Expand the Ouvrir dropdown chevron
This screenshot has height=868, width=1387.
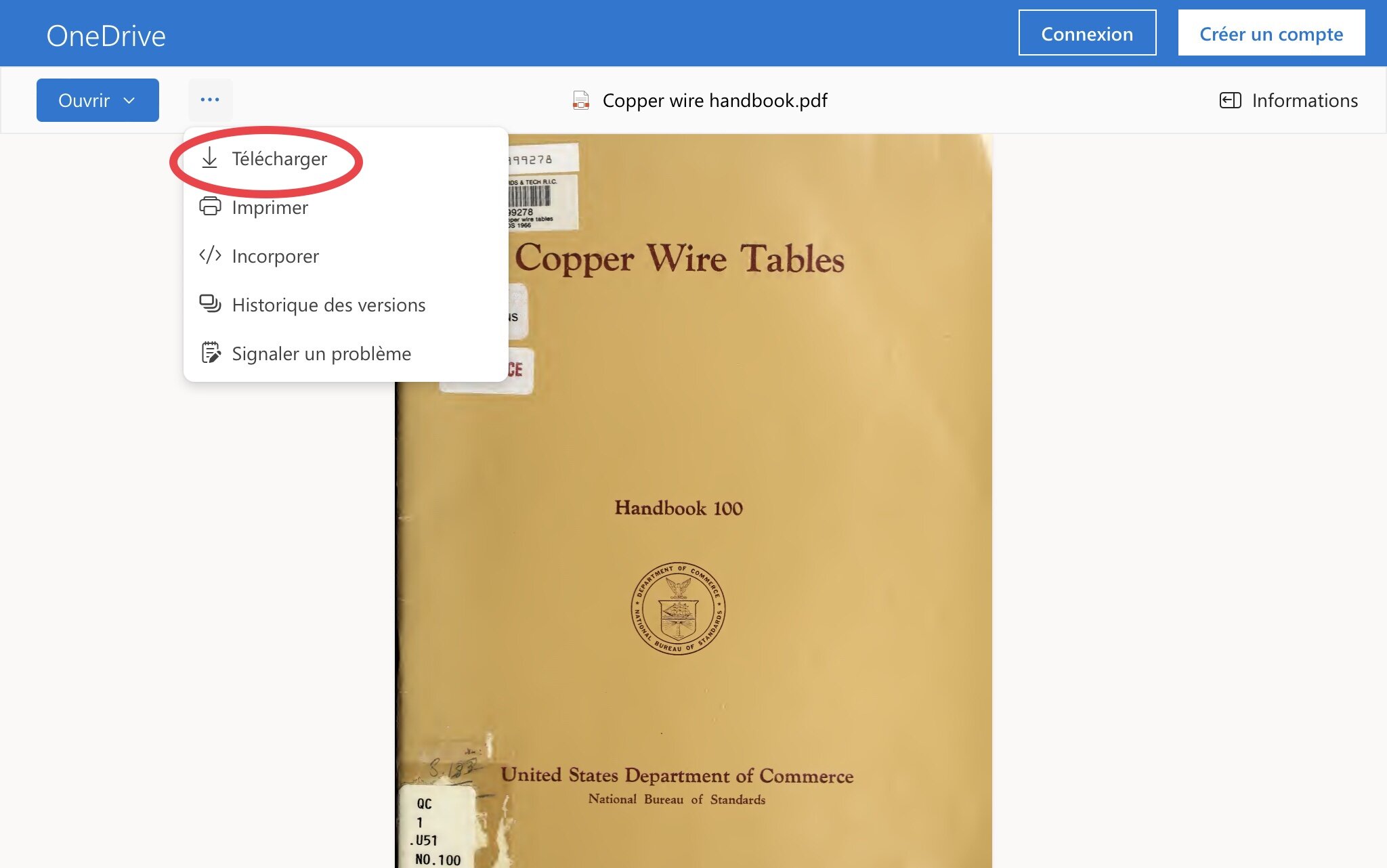coord(129,100)
